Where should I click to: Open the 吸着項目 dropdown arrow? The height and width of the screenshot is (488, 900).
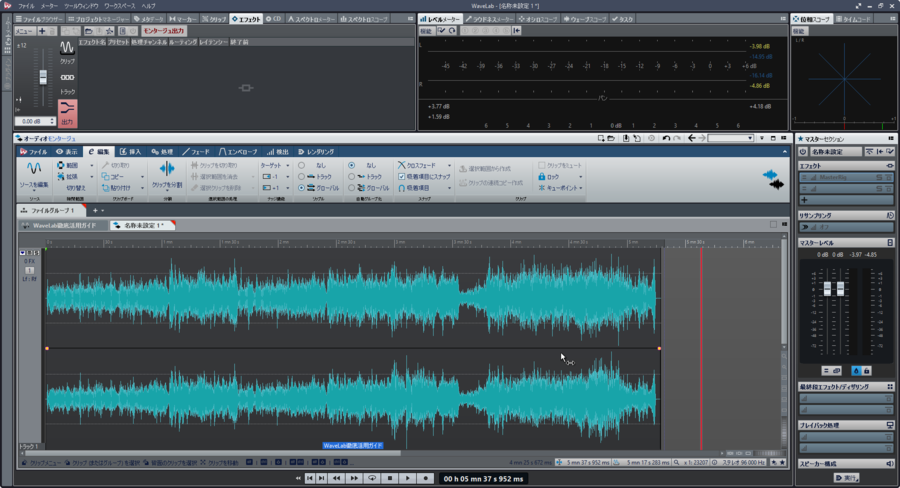(x=449, y=188)
